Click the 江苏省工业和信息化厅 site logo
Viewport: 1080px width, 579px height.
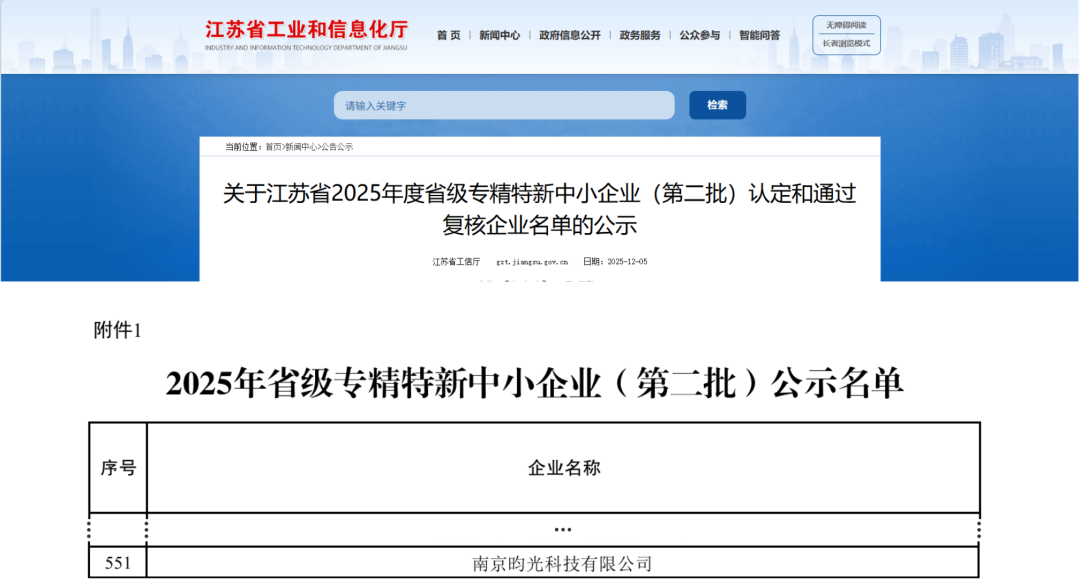click(x=306, y=30)
